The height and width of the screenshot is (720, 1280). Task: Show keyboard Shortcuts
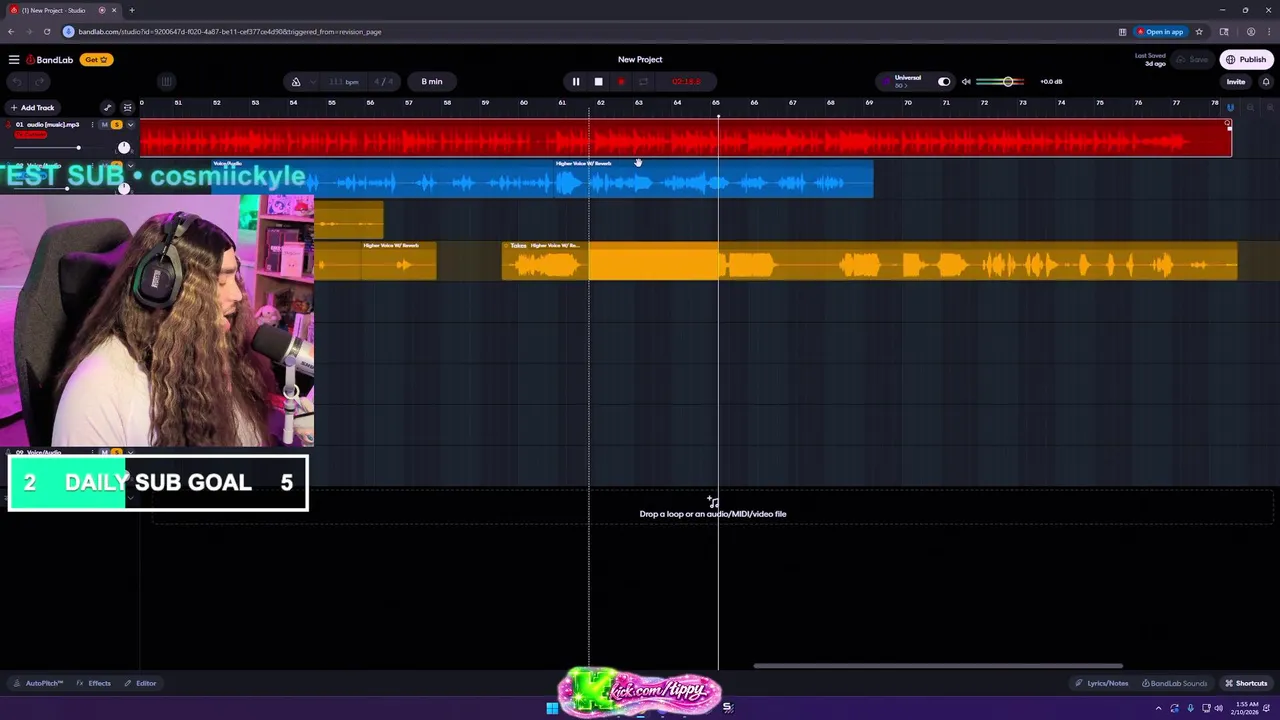pos(1246,683)
